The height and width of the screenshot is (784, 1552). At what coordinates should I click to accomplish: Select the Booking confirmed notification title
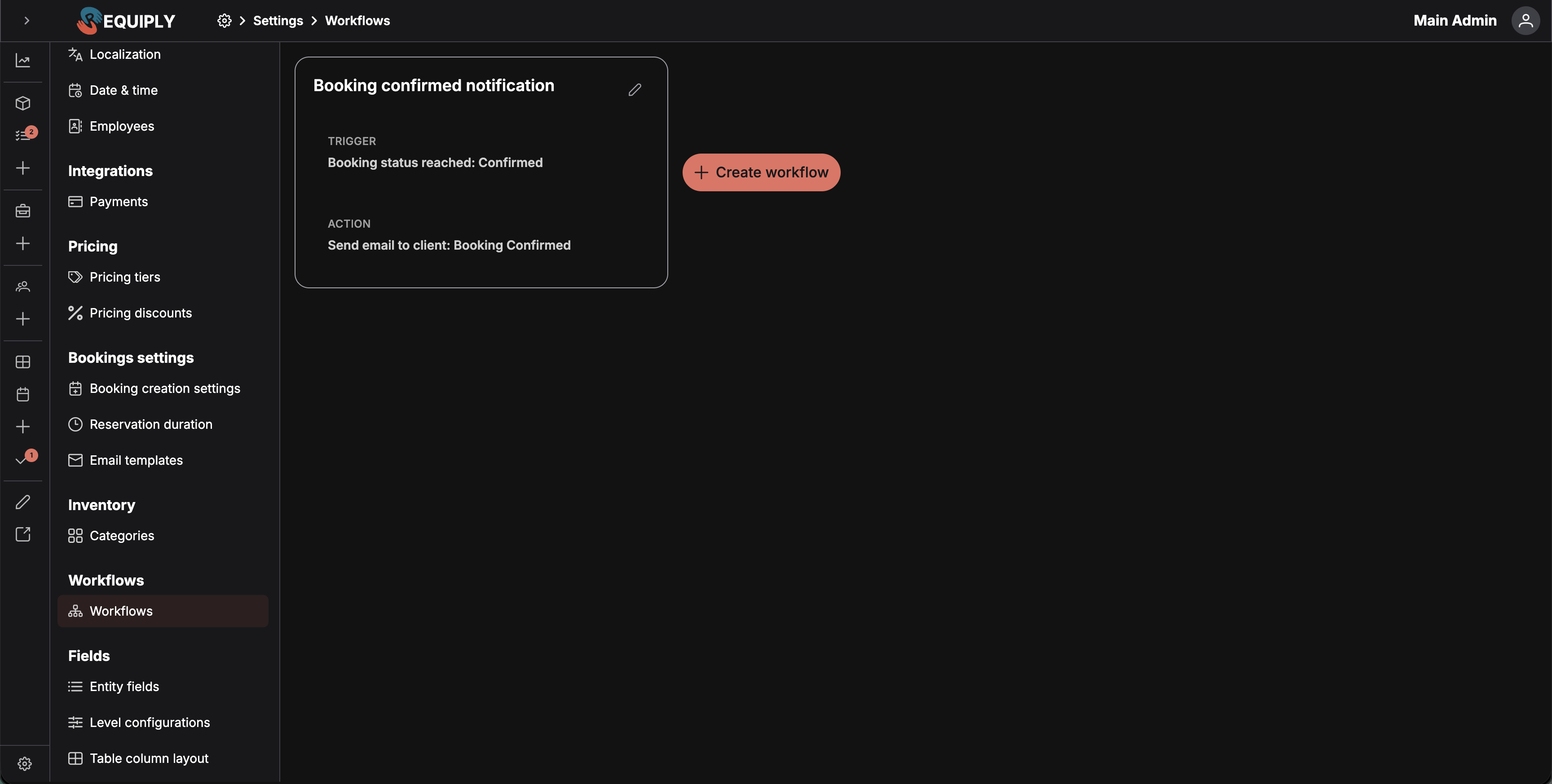(434, 86)
